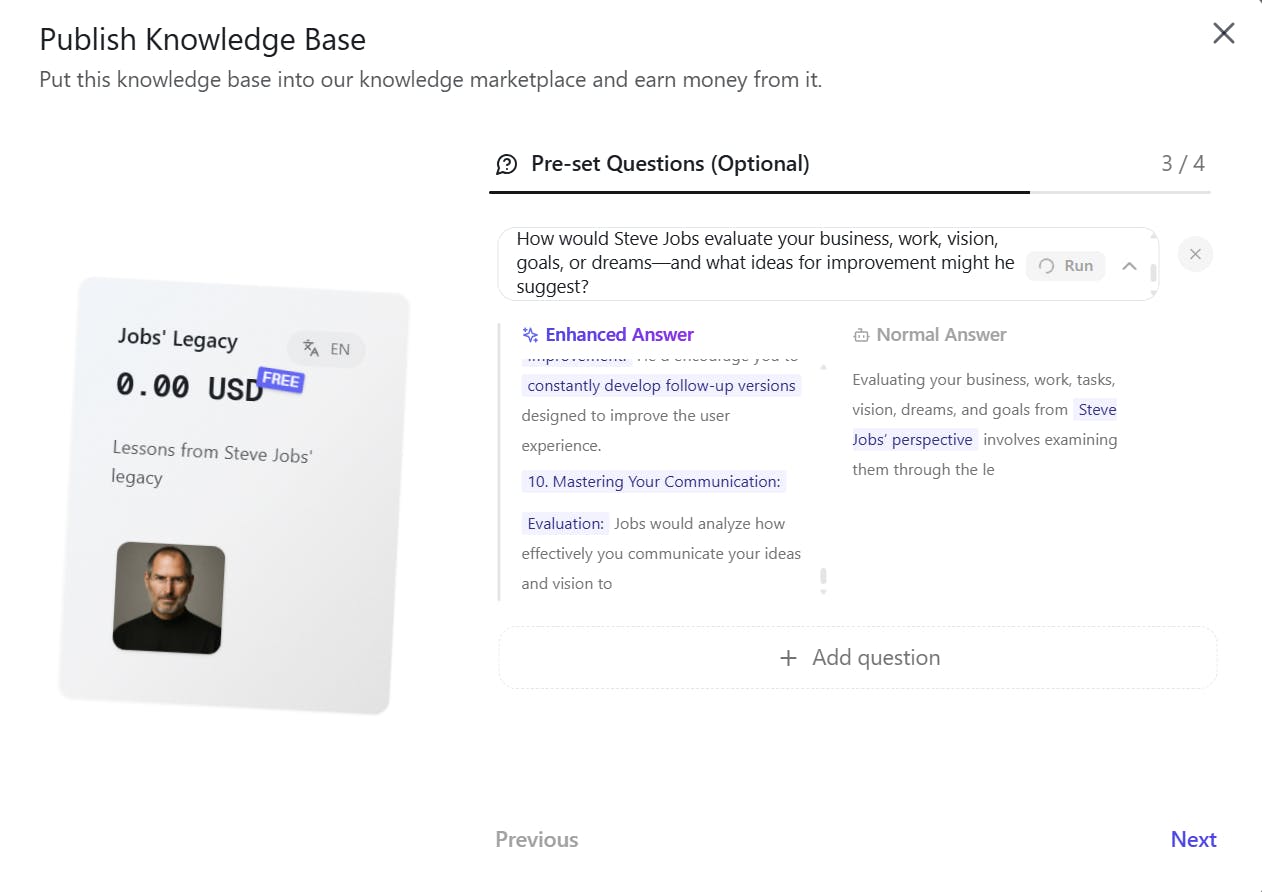Click the Pre-set Questions chat icon
The width and height of the screenshot is (1262, 892).
pyautogui.click(x=507, y=165)
